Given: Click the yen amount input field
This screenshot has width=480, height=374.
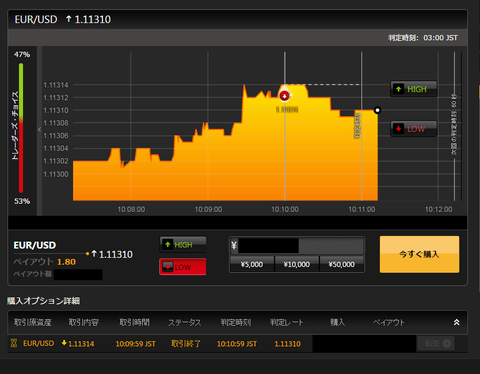Looking at the screenshot, I should pos(297,246).
